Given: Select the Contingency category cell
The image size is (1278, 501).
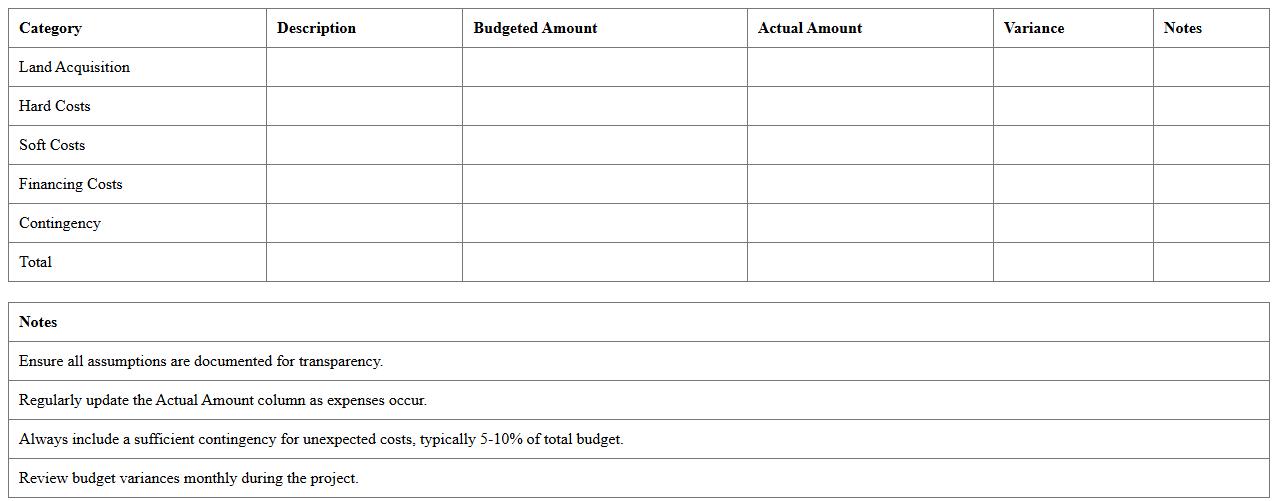Looking at the screenshot, I should (x=60, y=223).
